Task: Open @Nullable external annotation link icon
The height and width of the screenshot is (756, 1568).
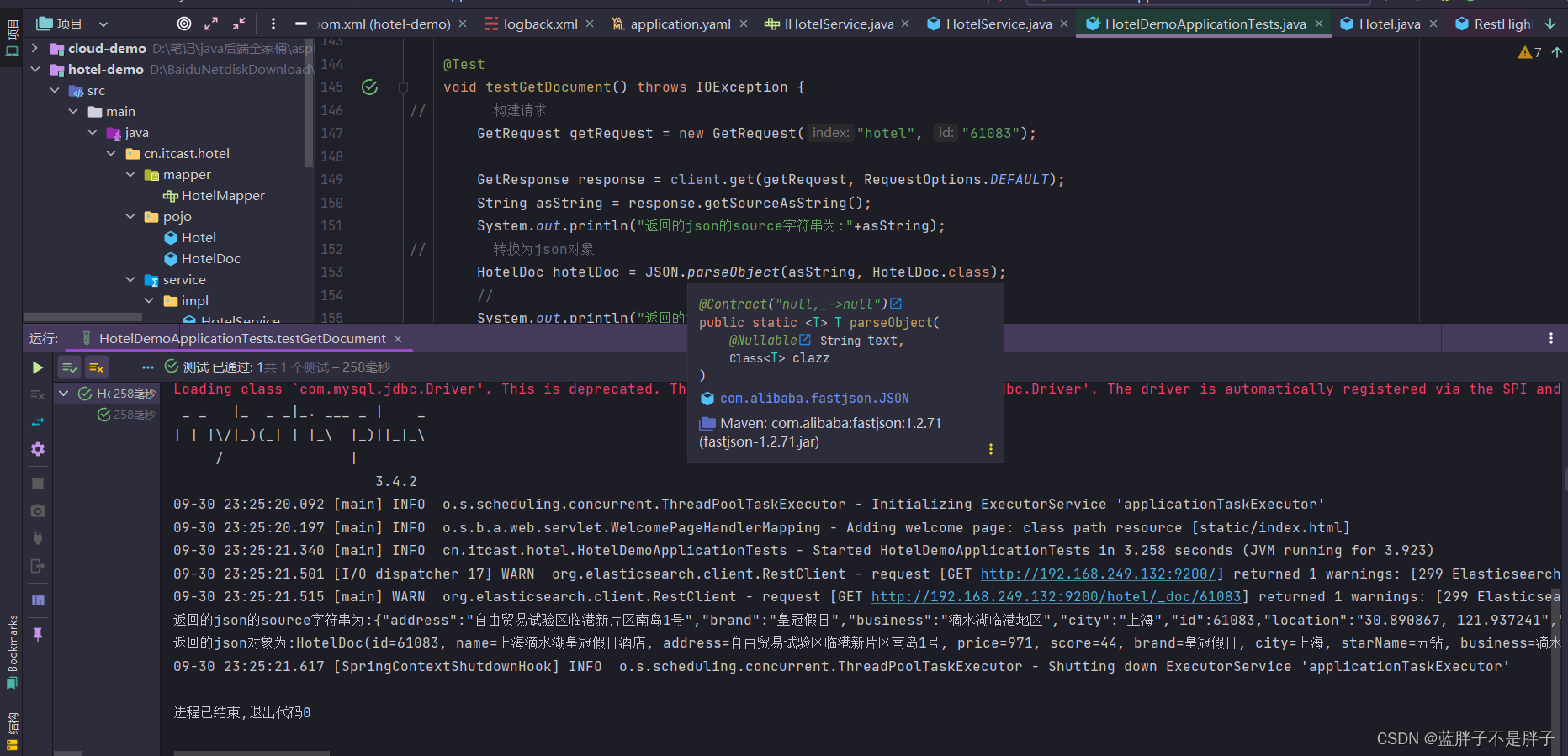Action: [x=805, y=340]
